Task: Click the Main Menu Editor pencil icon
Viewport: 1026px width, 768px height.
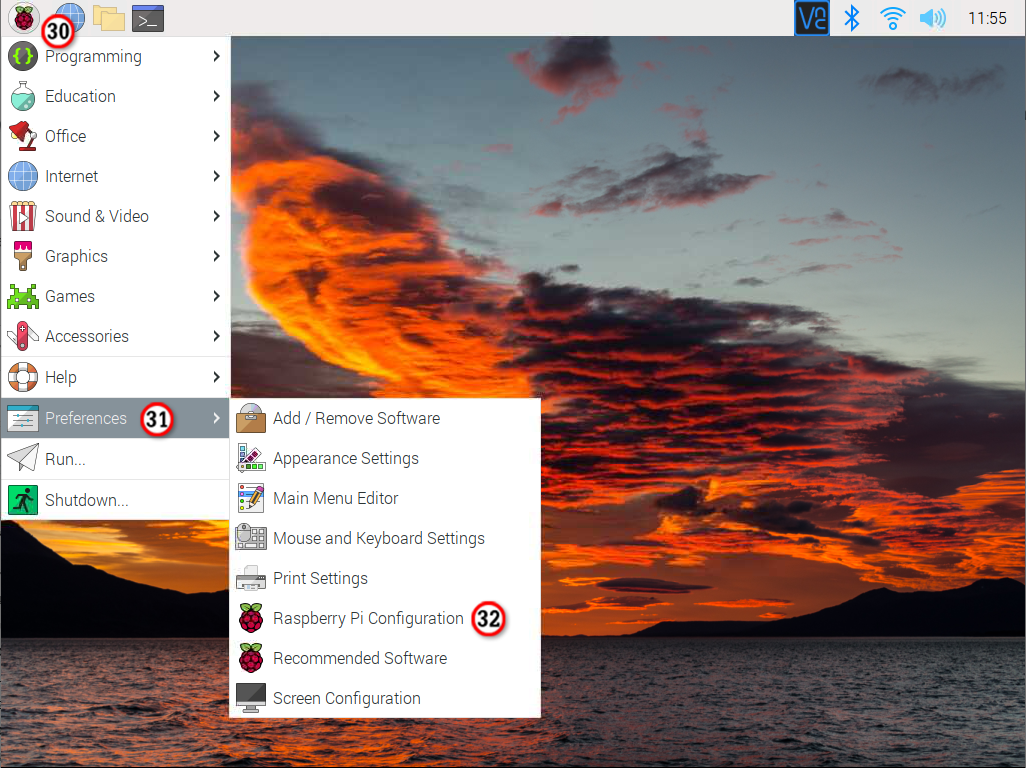Action: tap(251, 498)
